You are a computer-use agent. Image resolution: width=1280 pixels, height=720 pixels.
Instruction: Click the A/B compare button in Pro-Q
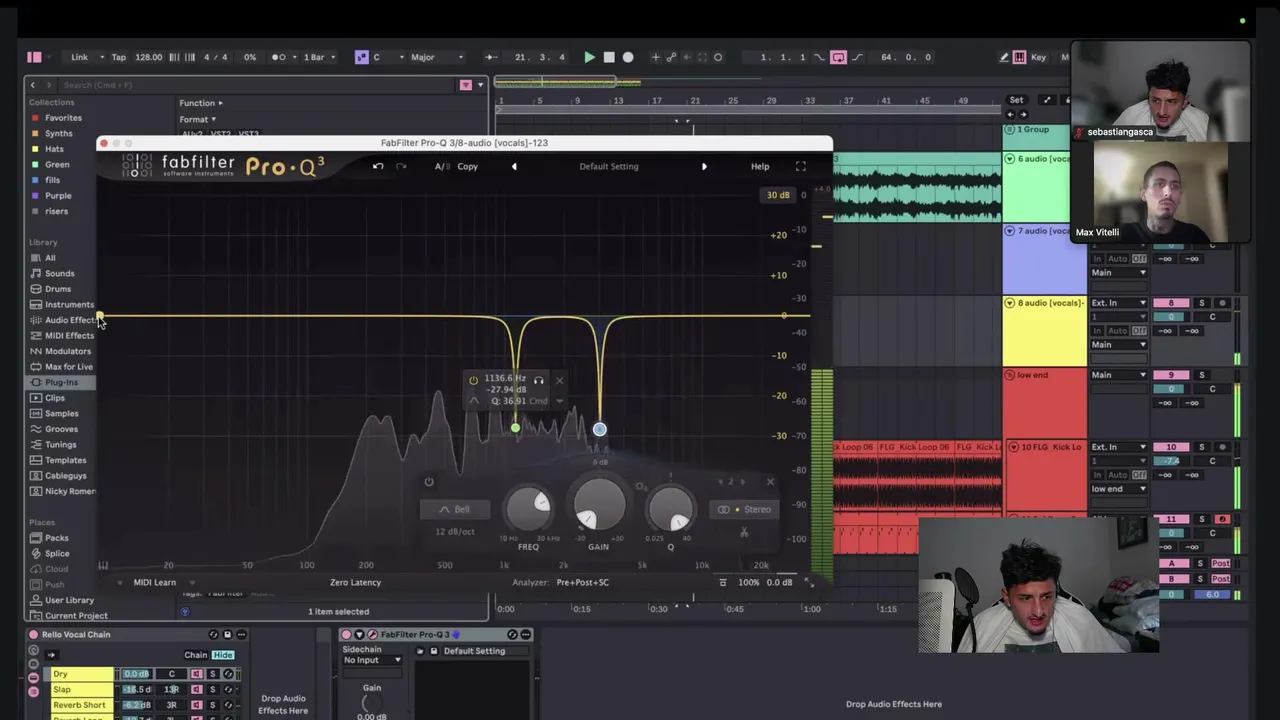tap(441, 166)
